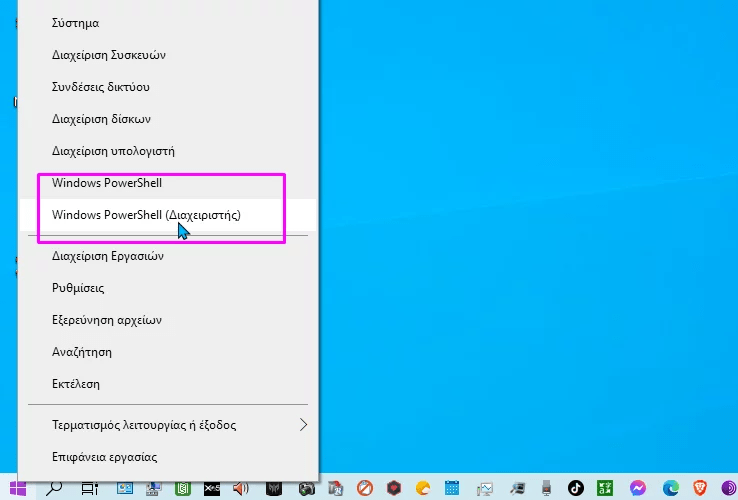Choose Συνδέσεις δικτύου menu item
This screenshot has width=738, height=500.
[x=168, y=87]
